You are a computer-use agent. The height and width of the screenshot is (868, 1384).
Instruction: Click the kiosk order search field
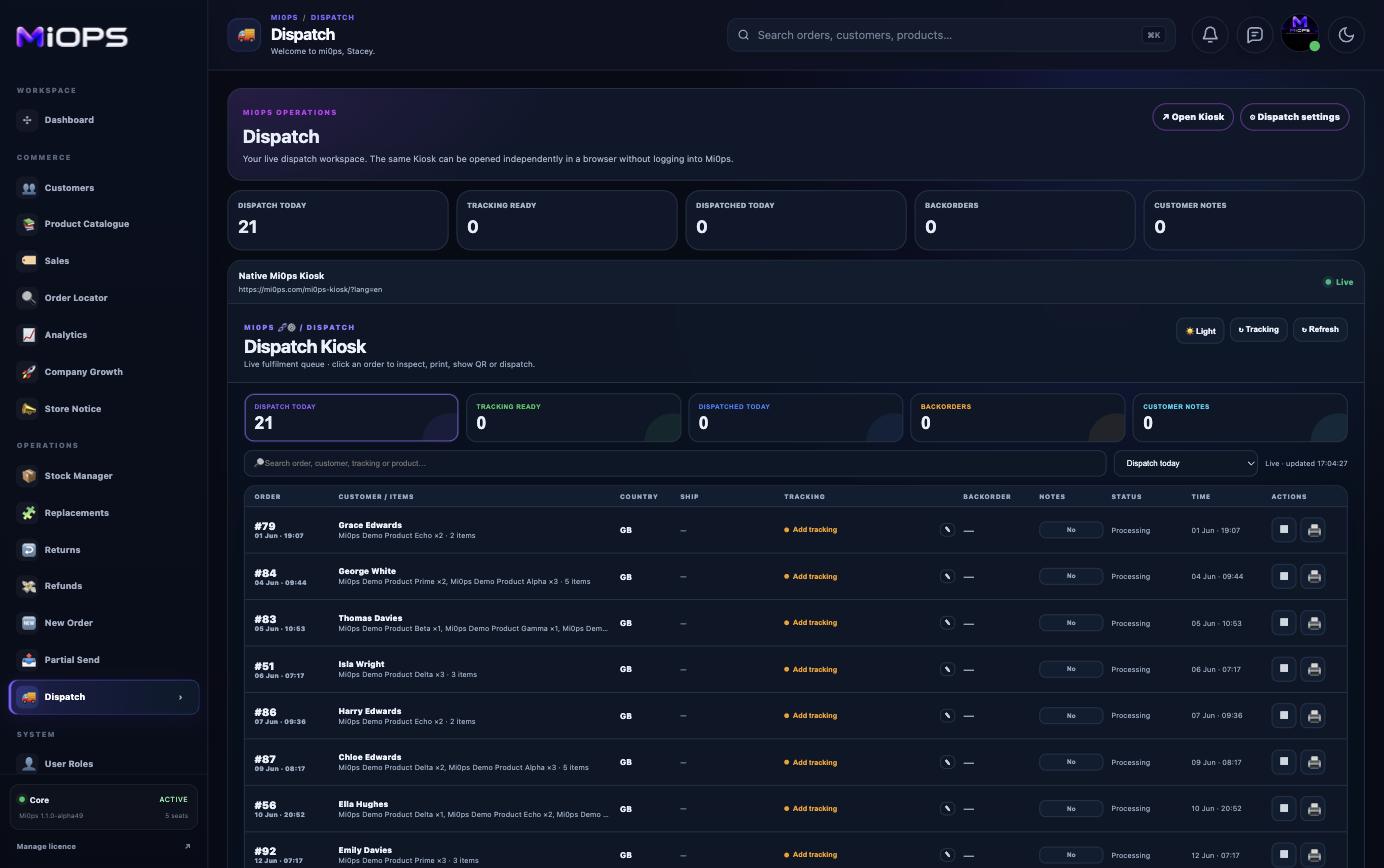[x=675, y=463]
